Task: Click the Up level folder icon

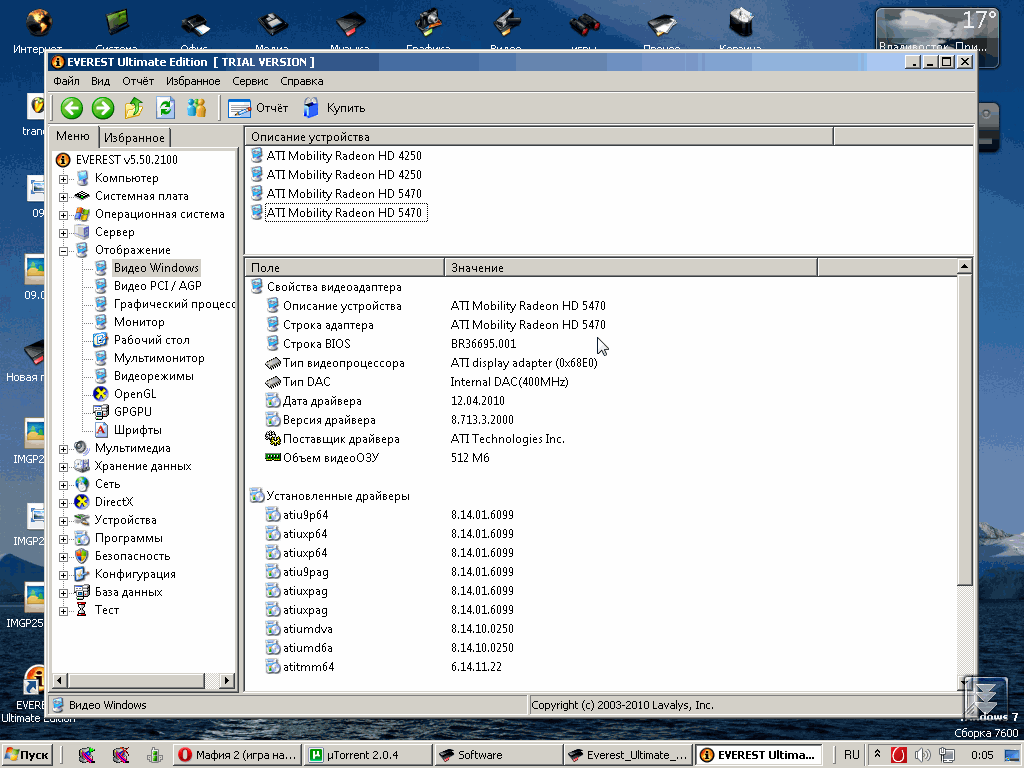Action: [x=134, y=108]
